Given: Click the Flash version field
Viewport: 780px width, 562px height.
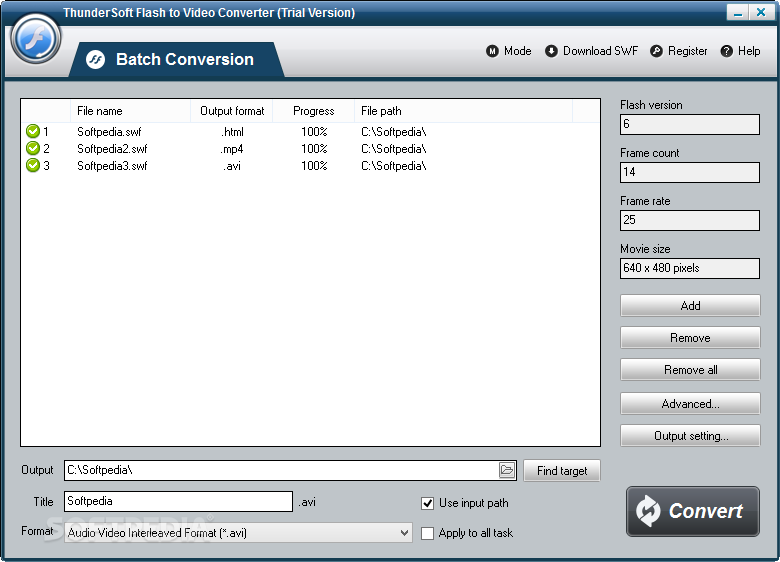Looking at the screenshot, I should click(689, 124).
